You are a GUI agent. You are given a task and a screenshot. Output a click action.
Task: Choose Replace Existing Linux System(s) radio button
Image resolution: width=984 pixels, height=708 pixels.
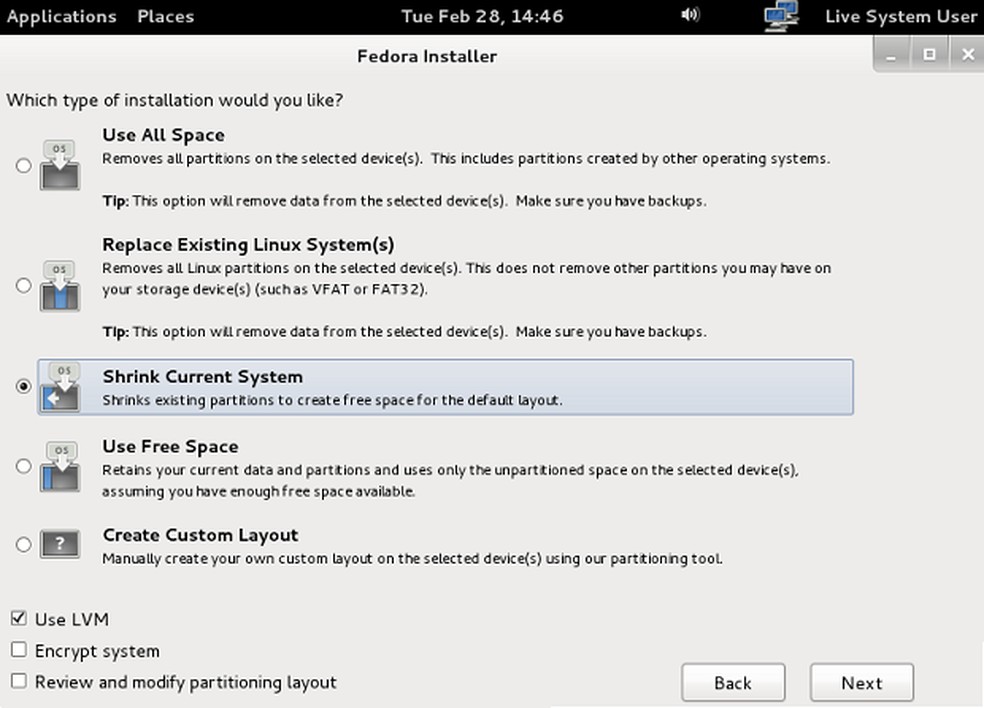24,286
